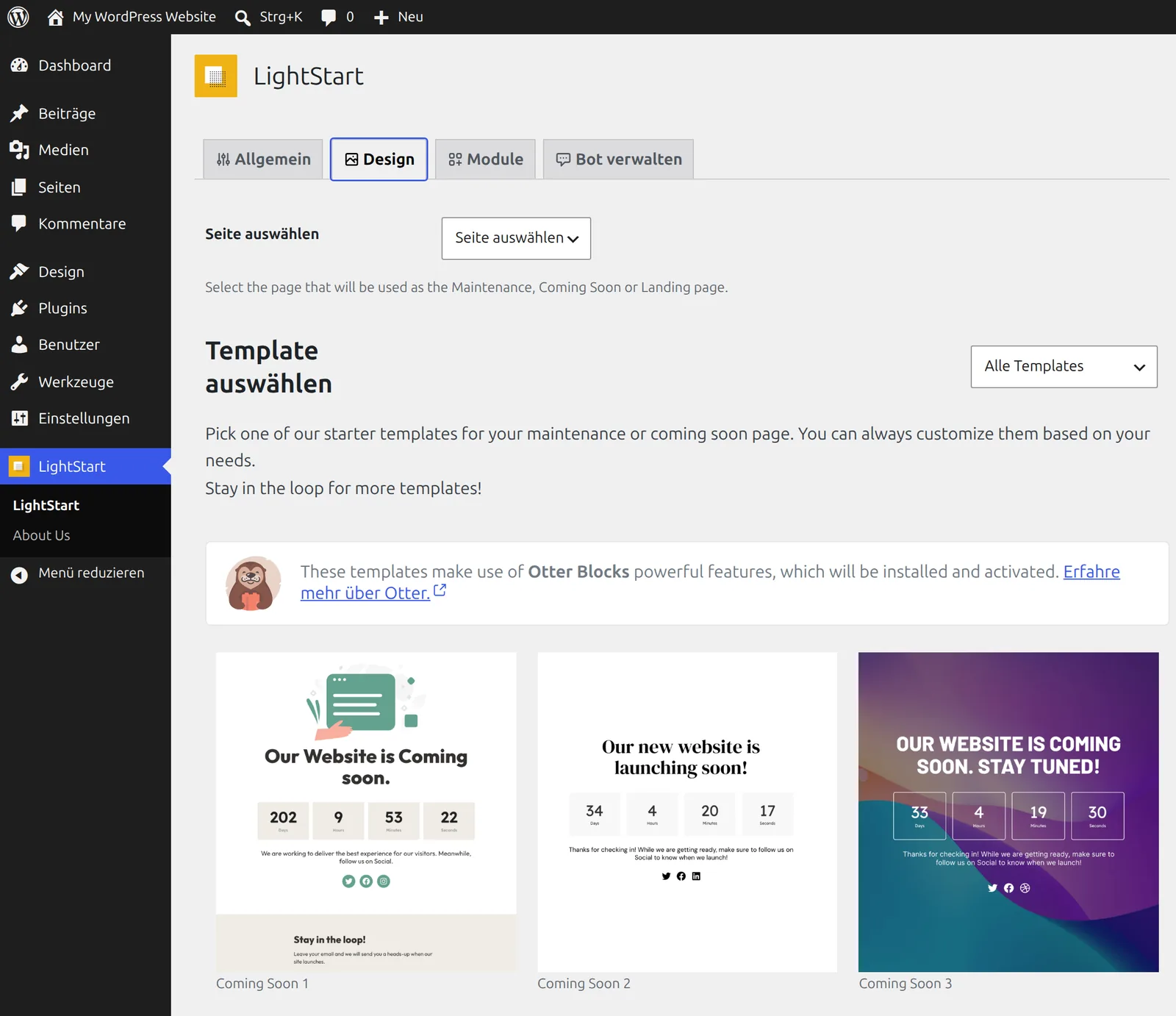The height and width of the screenshot is (1016, 1176).
Task: Click the Medien media icon
Action: (19, 150)
